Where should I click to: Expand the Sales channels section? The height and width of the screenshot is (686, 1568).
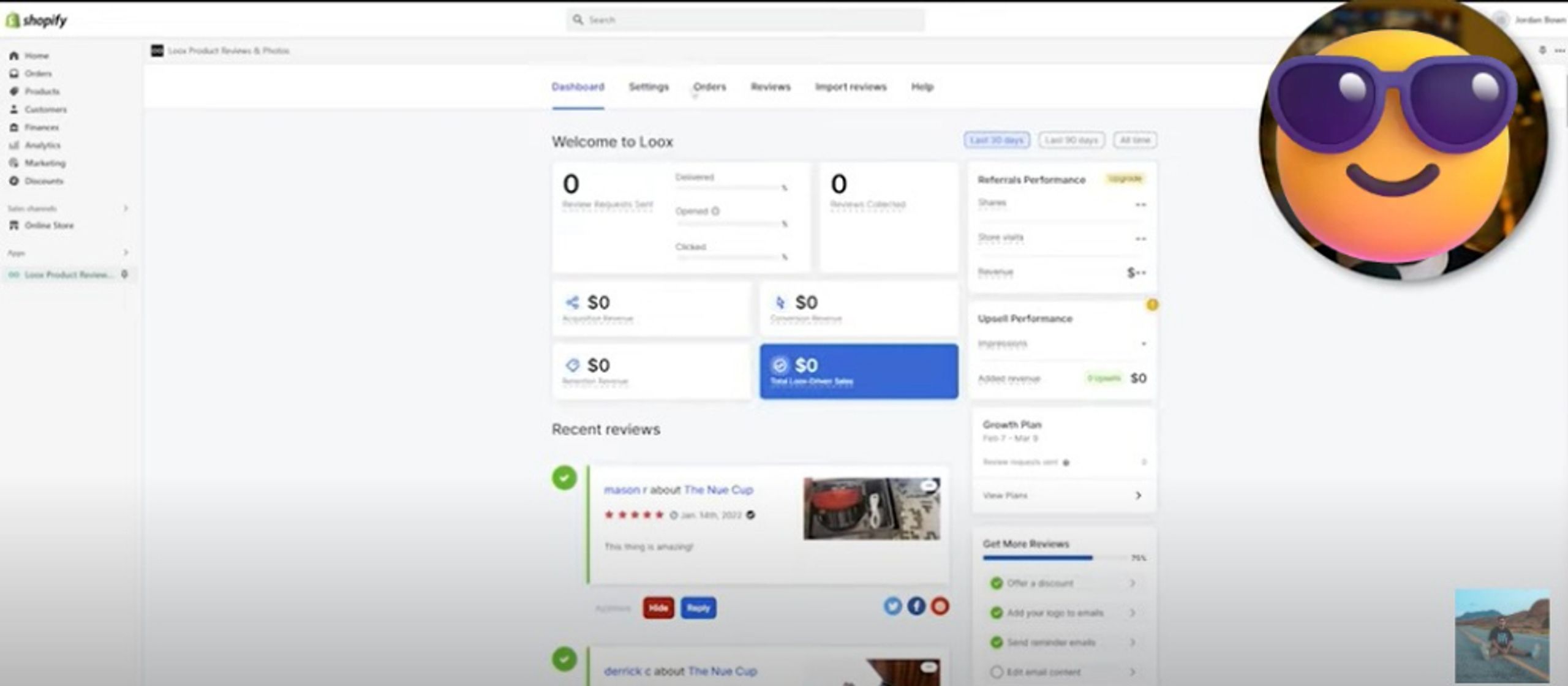(x=126, y=208)
